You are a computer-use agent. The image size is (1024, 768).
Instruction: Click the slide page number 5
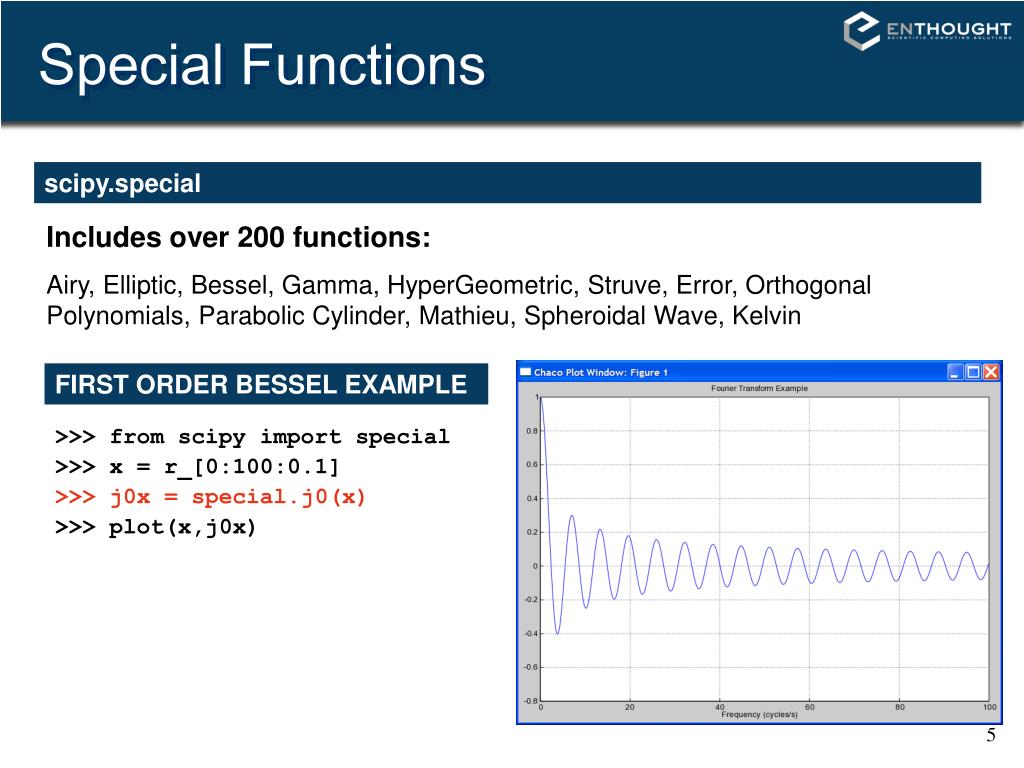[x=991, y=735]
